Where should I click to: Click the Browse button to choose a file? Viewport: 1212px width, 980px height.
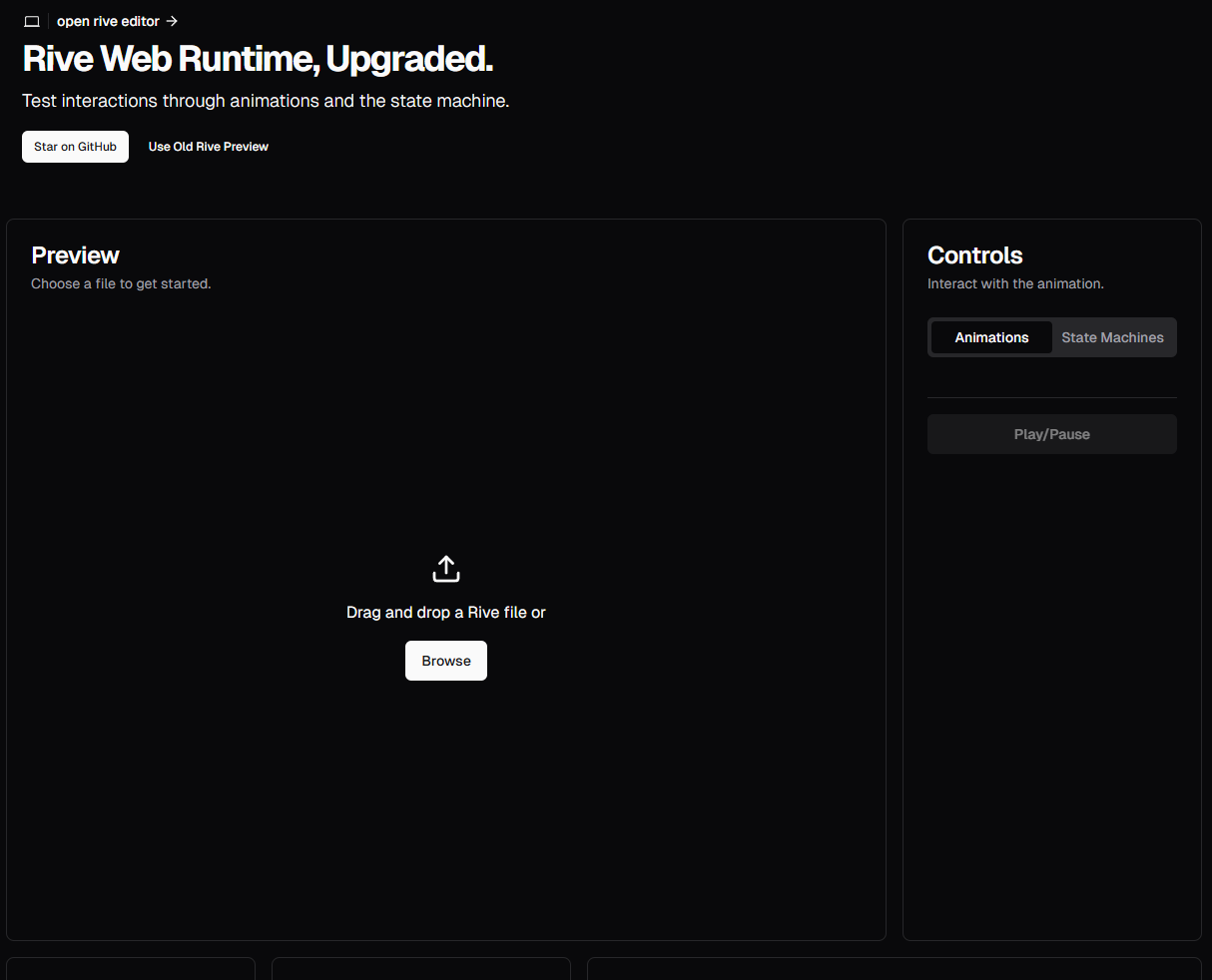(446, 661)
